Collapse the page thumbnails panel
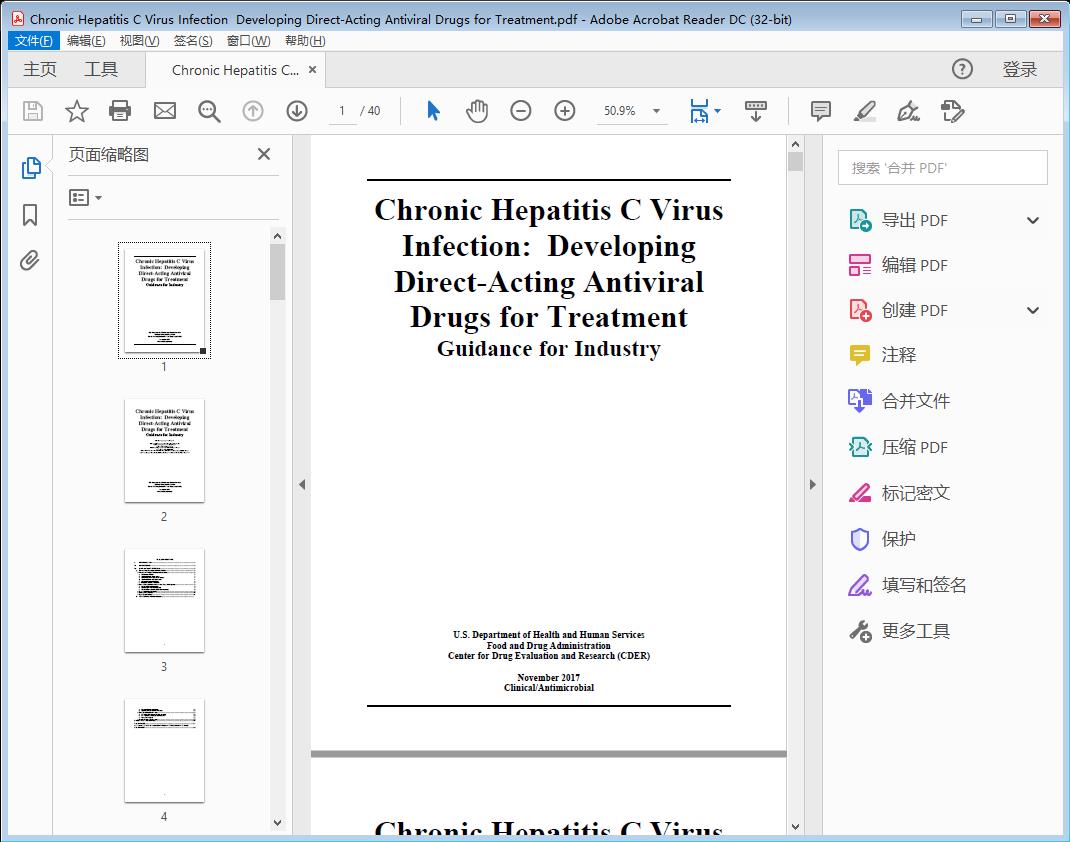This screenshot has width=1070, height=842. tap(263, 154)
